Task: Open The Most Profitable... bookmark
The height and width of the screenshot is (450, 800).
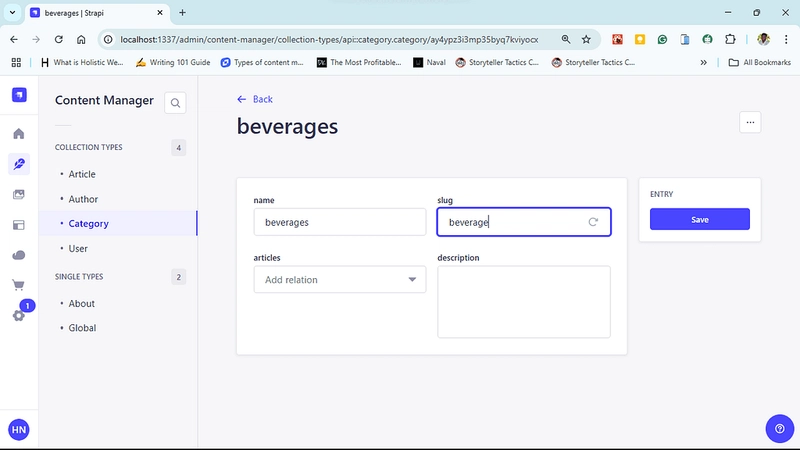Action: click(359, 62)
